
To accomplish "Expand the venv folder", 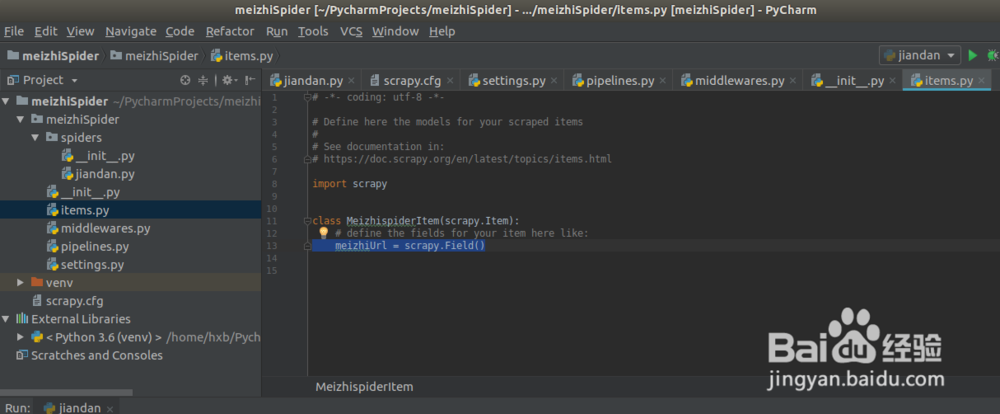I will point(20,282).
